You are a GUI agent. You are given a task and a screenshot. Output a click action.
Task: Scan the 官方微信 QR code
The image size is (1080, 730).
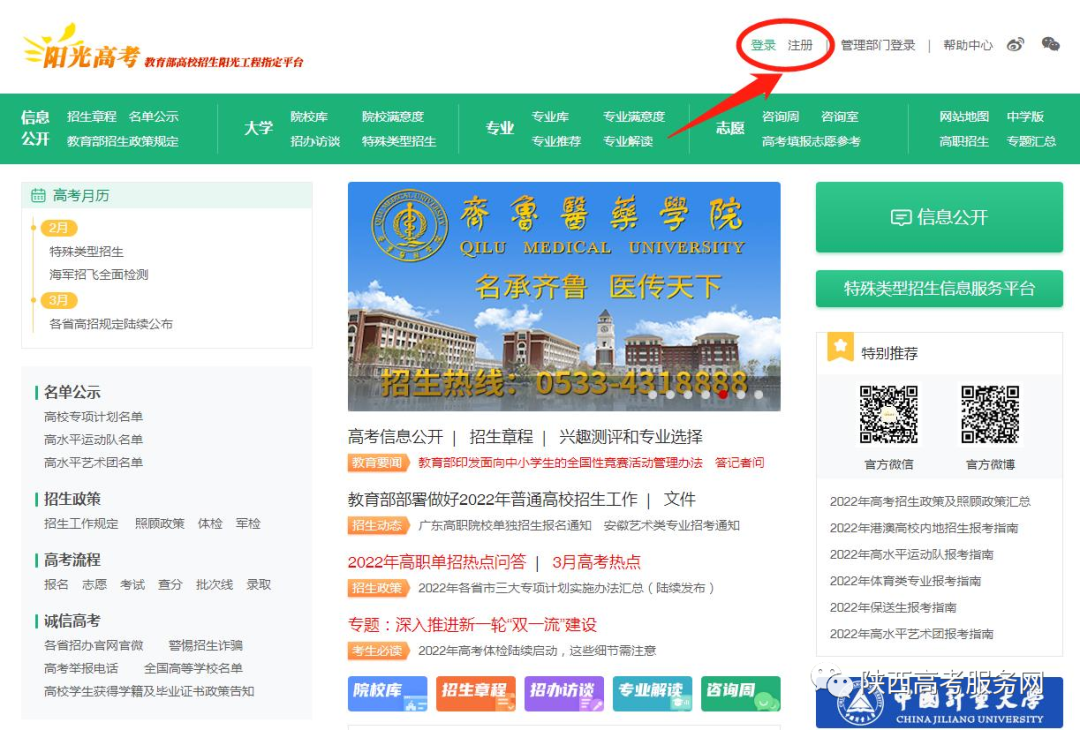[889, 414]
